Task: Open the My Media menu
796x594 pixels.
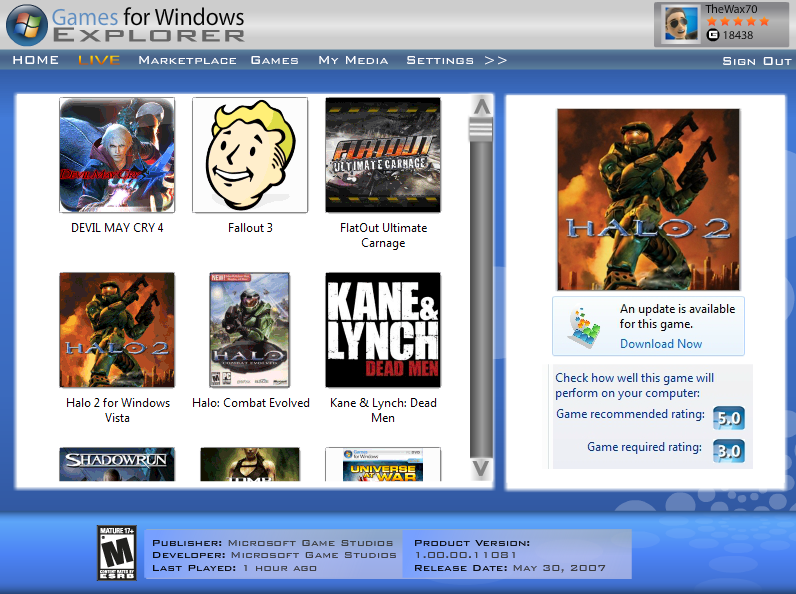Action: (353, 60)
